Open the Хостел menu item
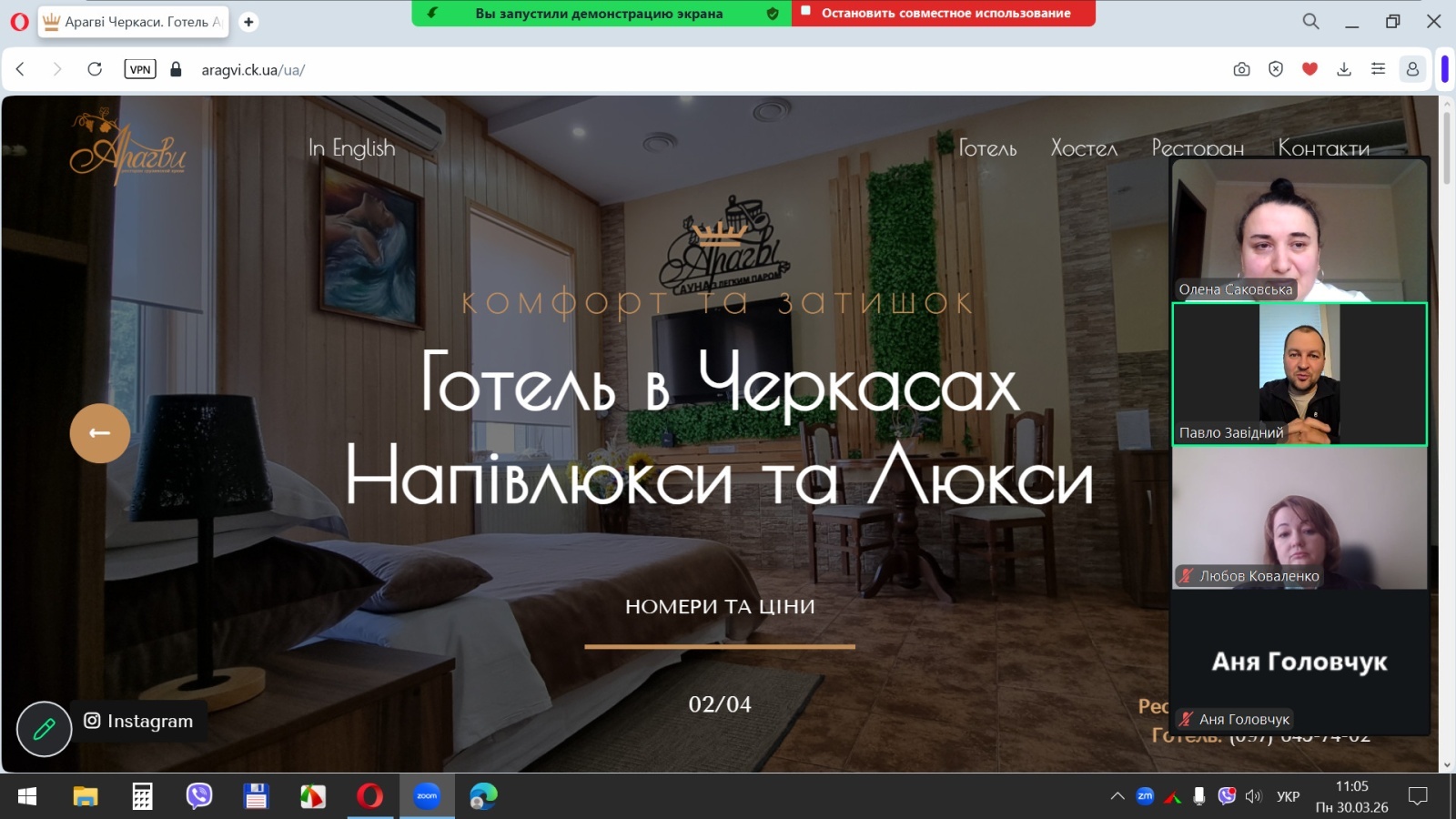The height and width of the screenshot is (819, 1456). click(1084, 148)
